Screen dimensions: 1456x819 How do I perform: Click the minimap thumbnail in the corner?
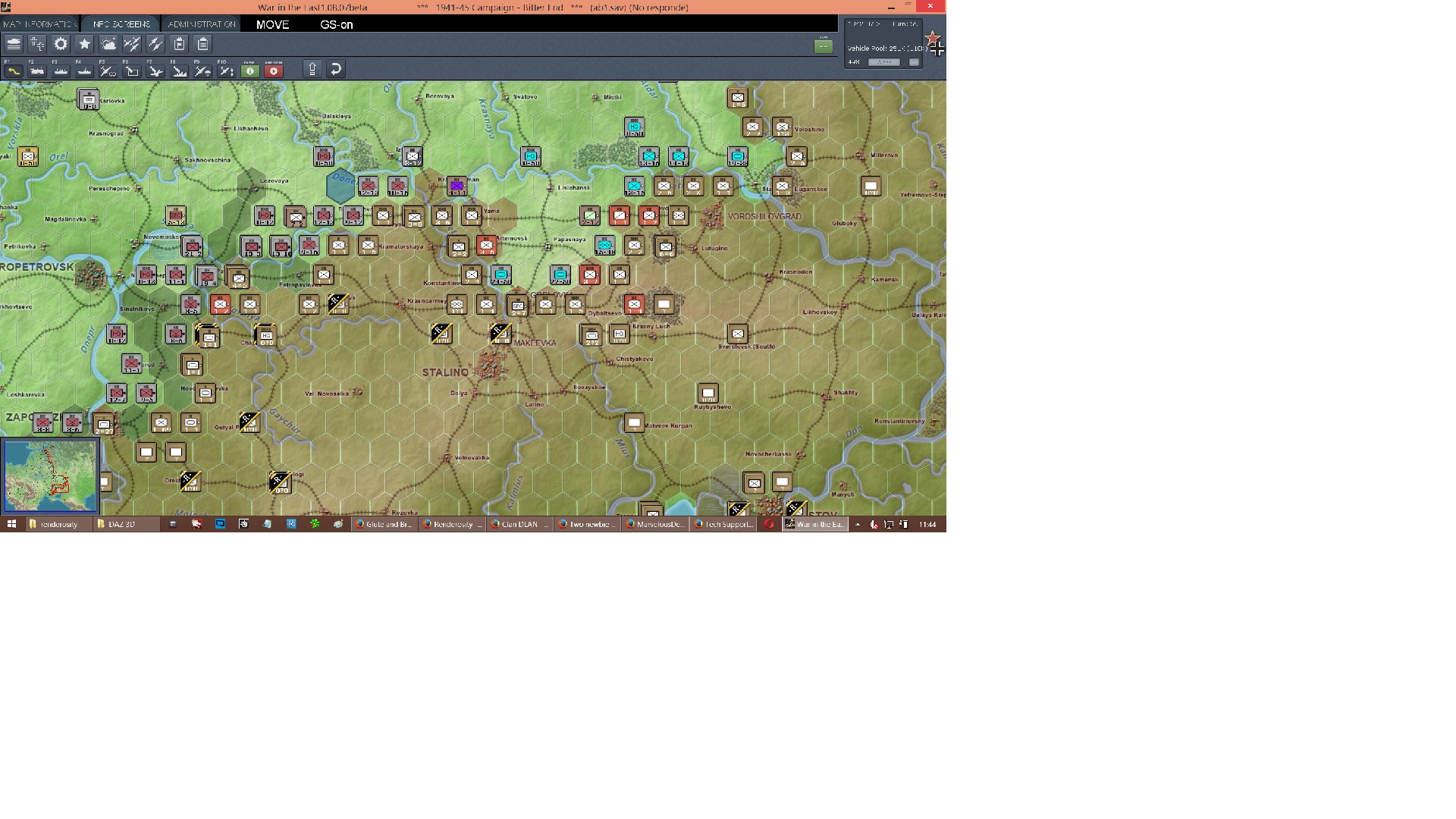point(50,476)
